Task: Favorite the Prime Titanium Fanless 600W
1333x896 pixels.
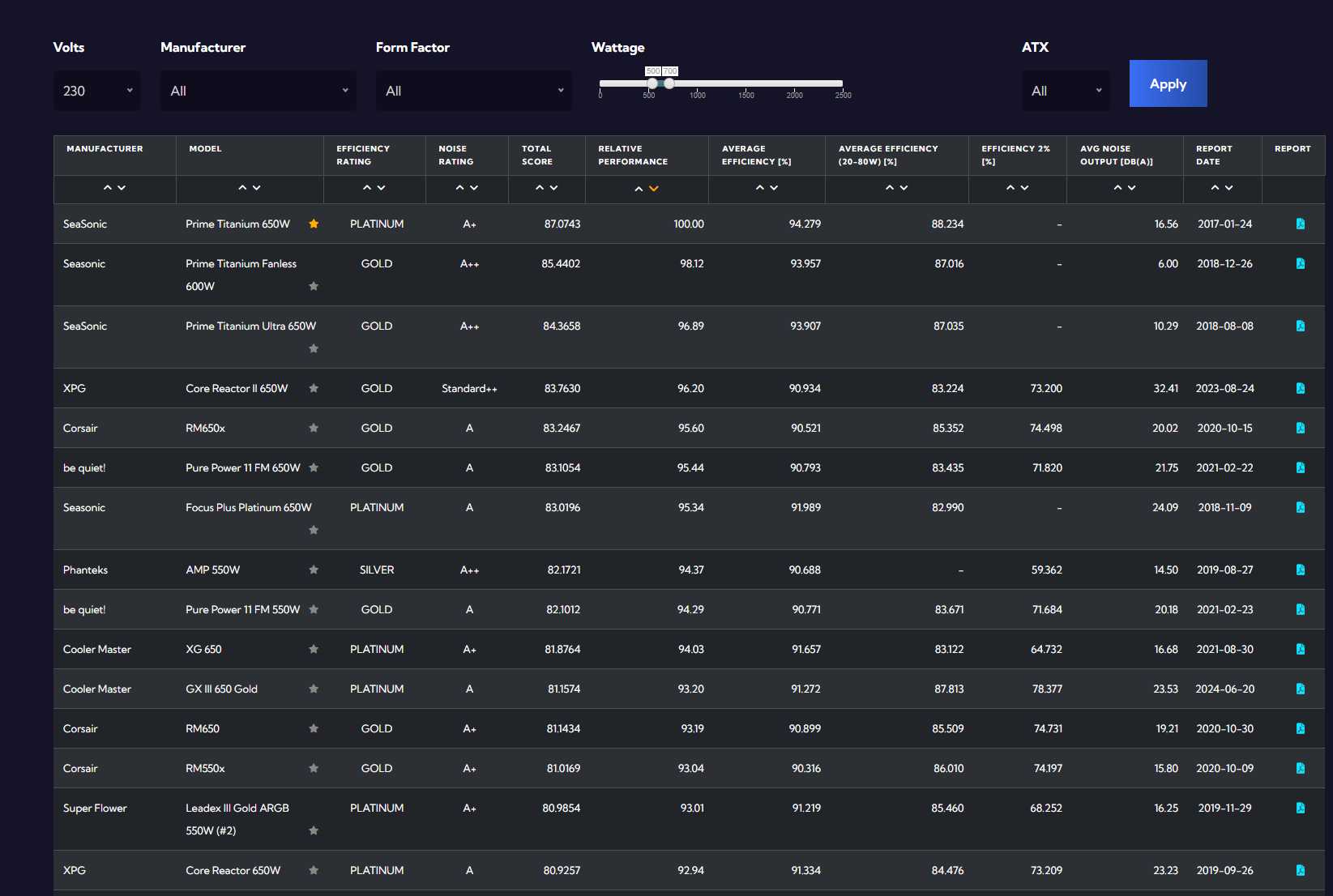Action: point(314,286)
